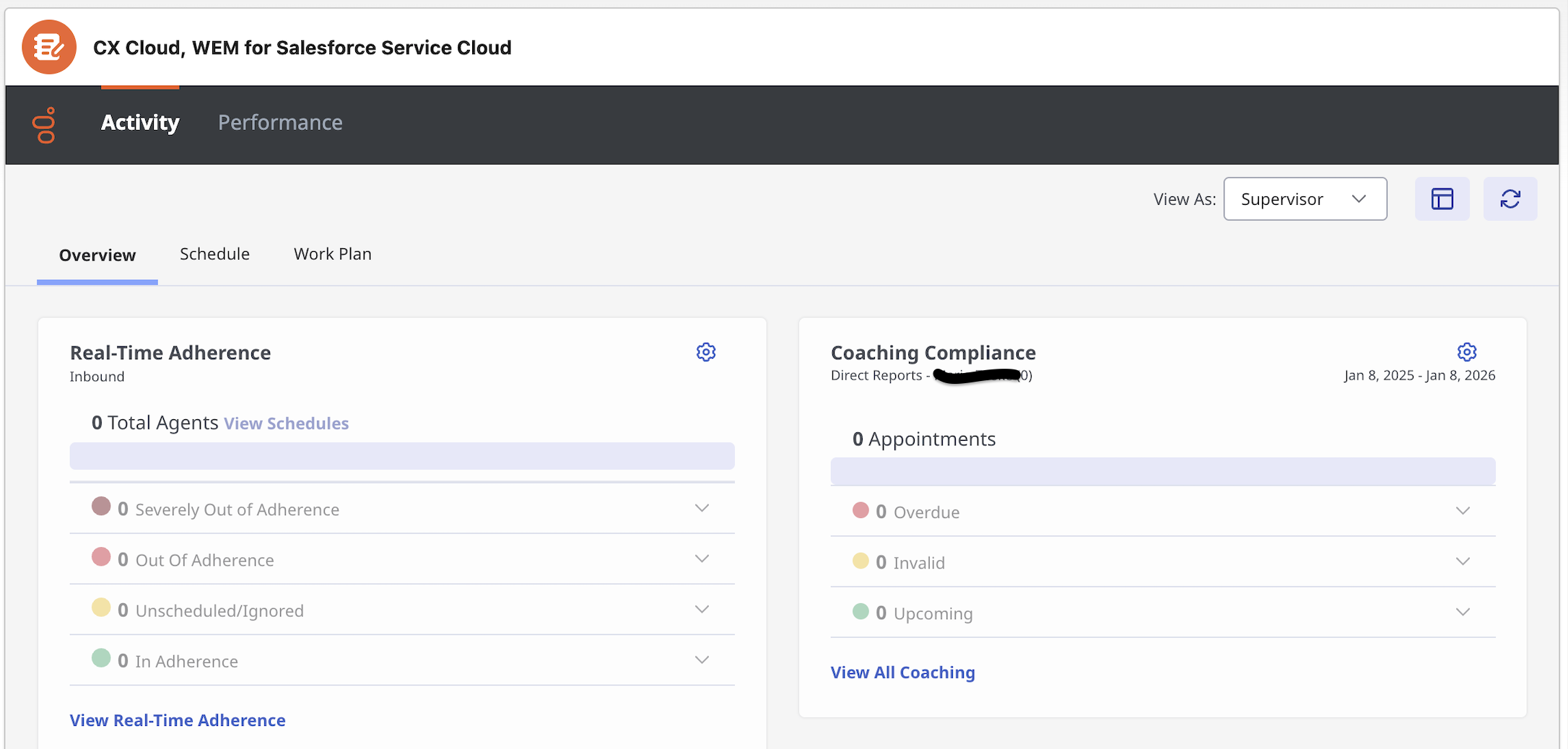Screen dimensions: 1568x749
Task: Open the Work Plan tab
Action: pyautogui.click(x=332, y=254)
